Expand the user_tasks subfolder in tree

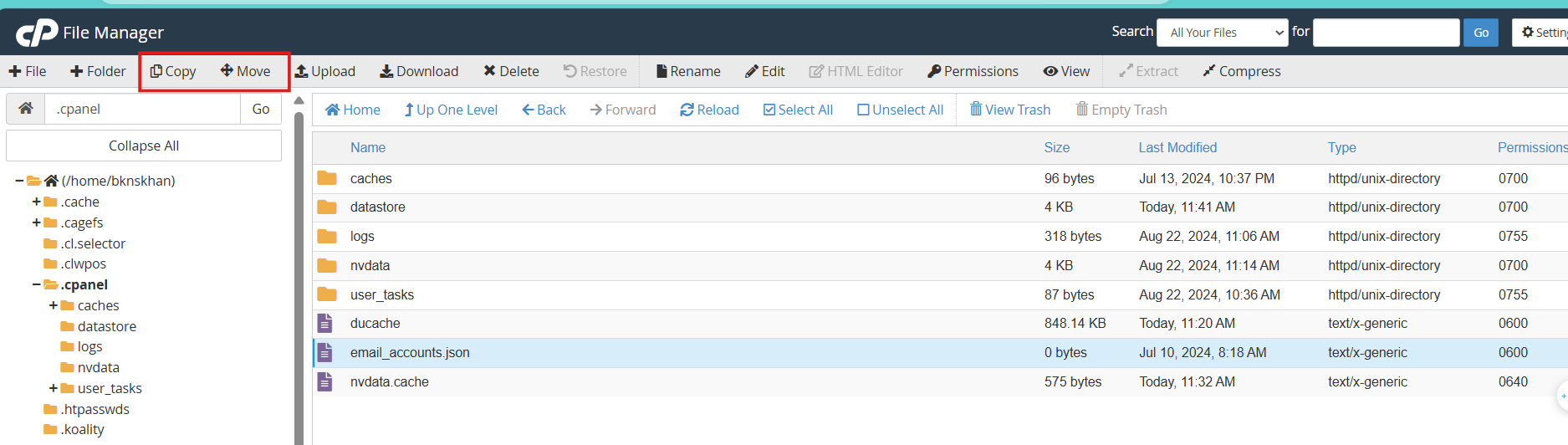pos(54,388)
